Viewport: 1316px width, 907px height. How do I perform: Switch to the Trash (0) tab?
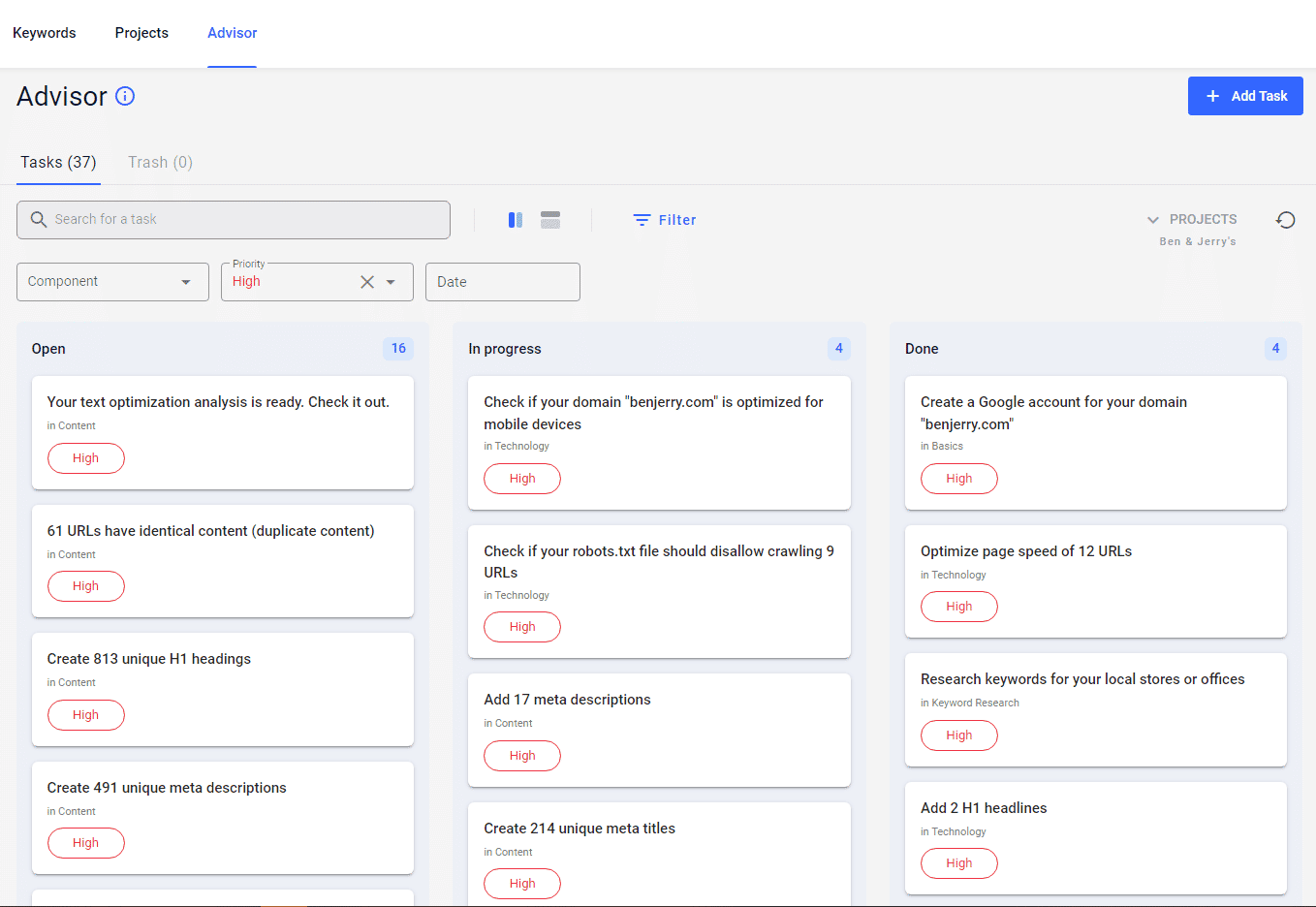coord(160,162)
